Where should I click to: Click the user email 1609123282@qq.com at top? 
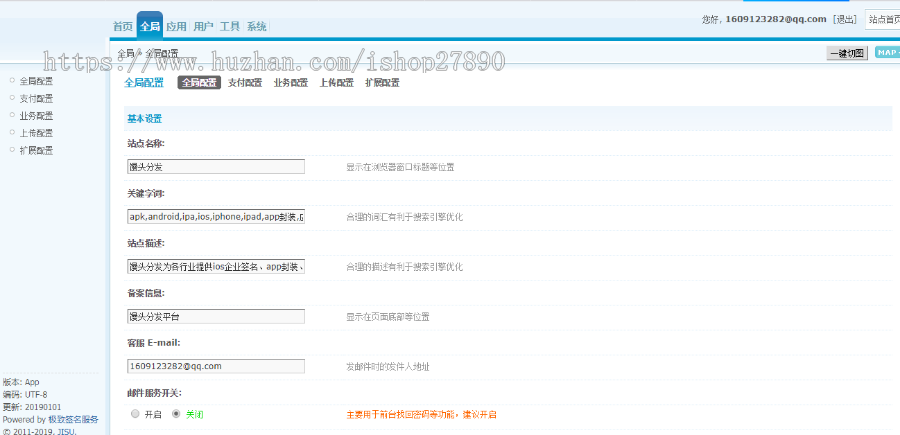tap(776, 20)
